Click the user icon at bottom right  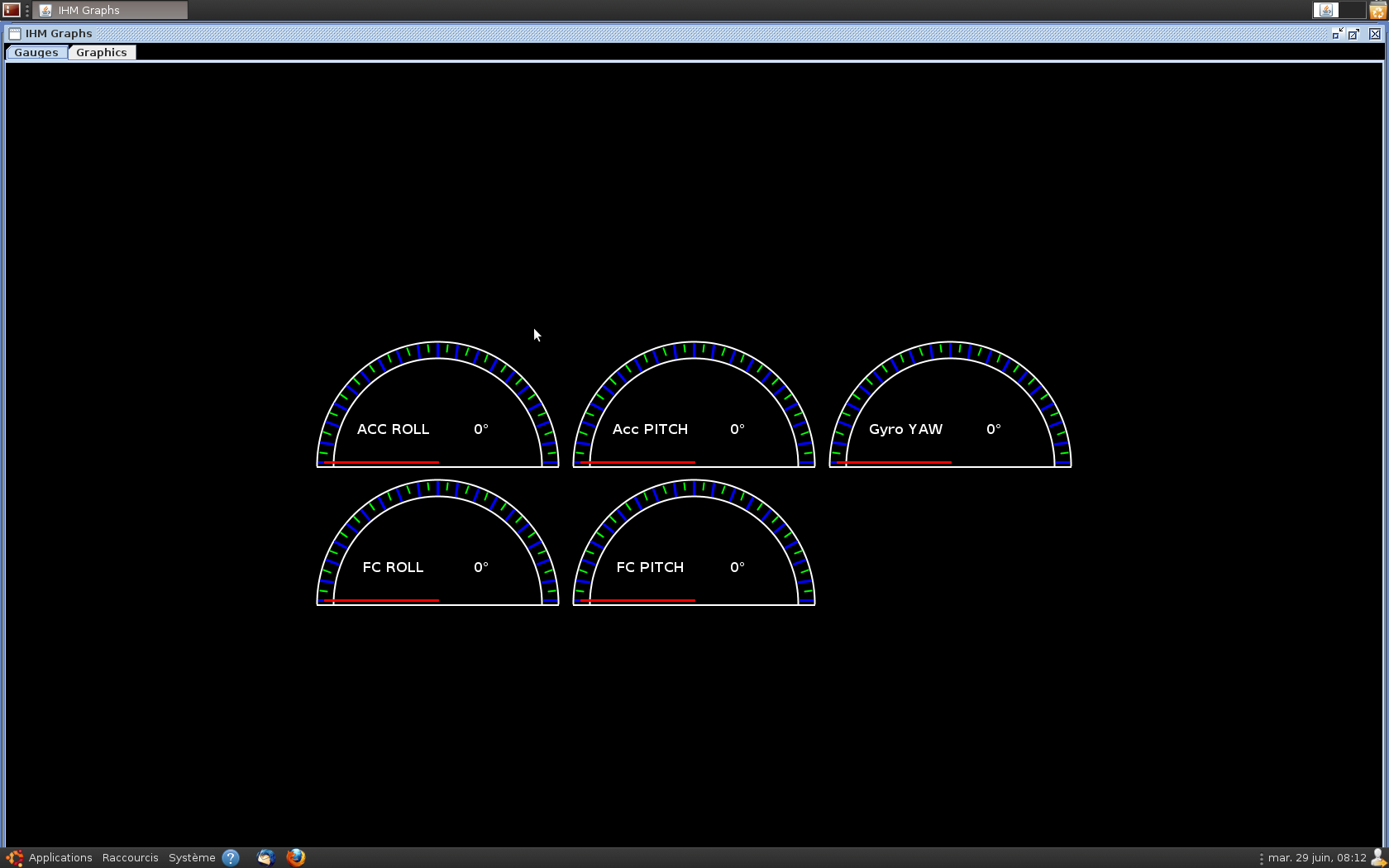pos(1378,857)
